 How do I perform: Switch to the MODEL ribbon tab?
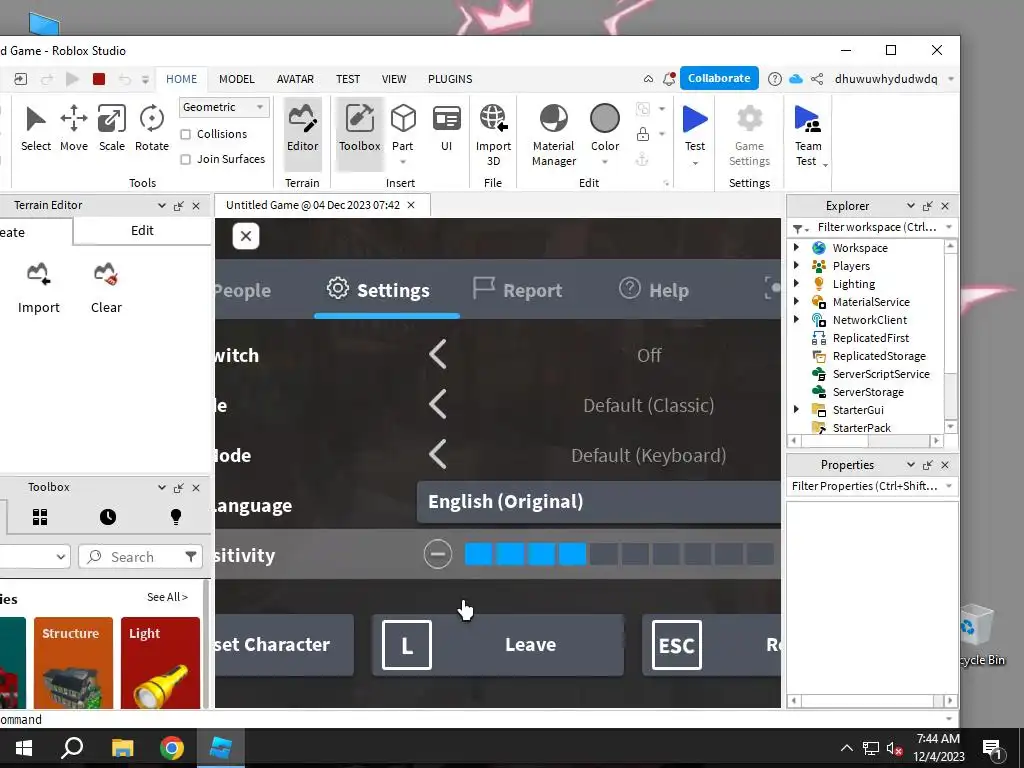(x=236, y=79)
